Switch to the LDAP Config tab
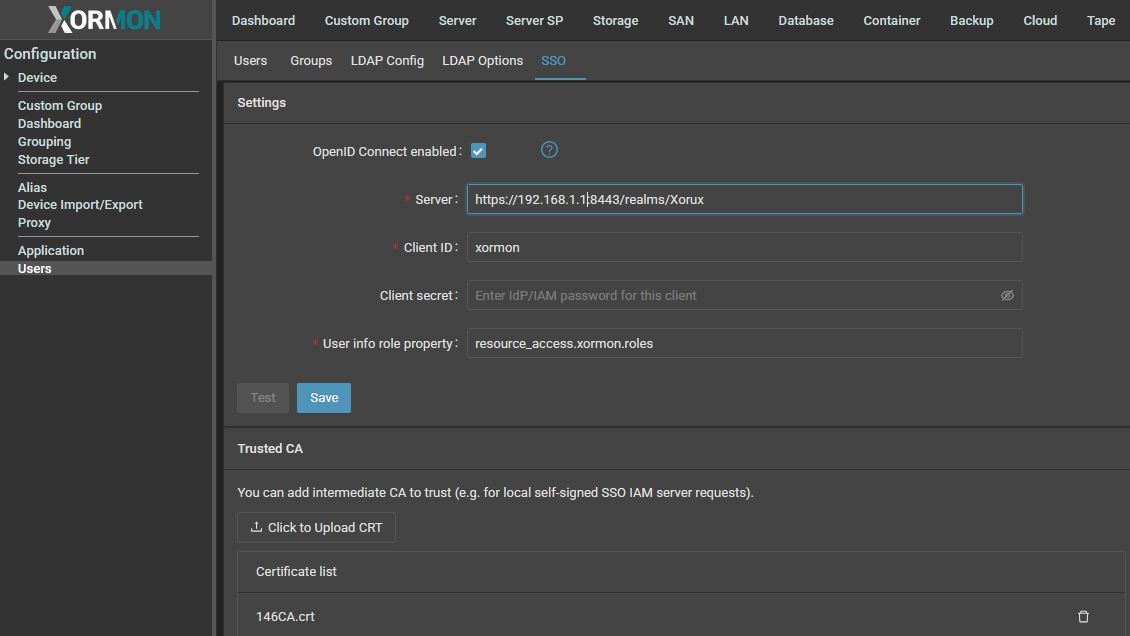The width and height of the screenshot is (1130, 636). pyautogui.click(x=387, y=61)
